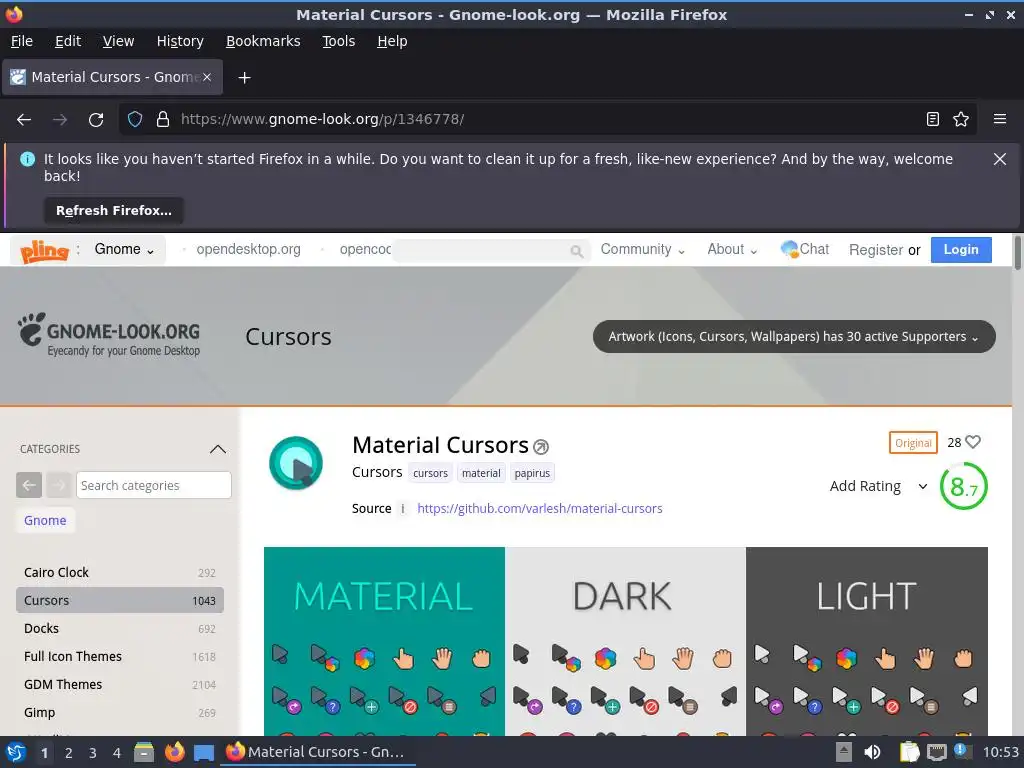Select the Gimp category
Screen dimensions: 1024x768
120,713
